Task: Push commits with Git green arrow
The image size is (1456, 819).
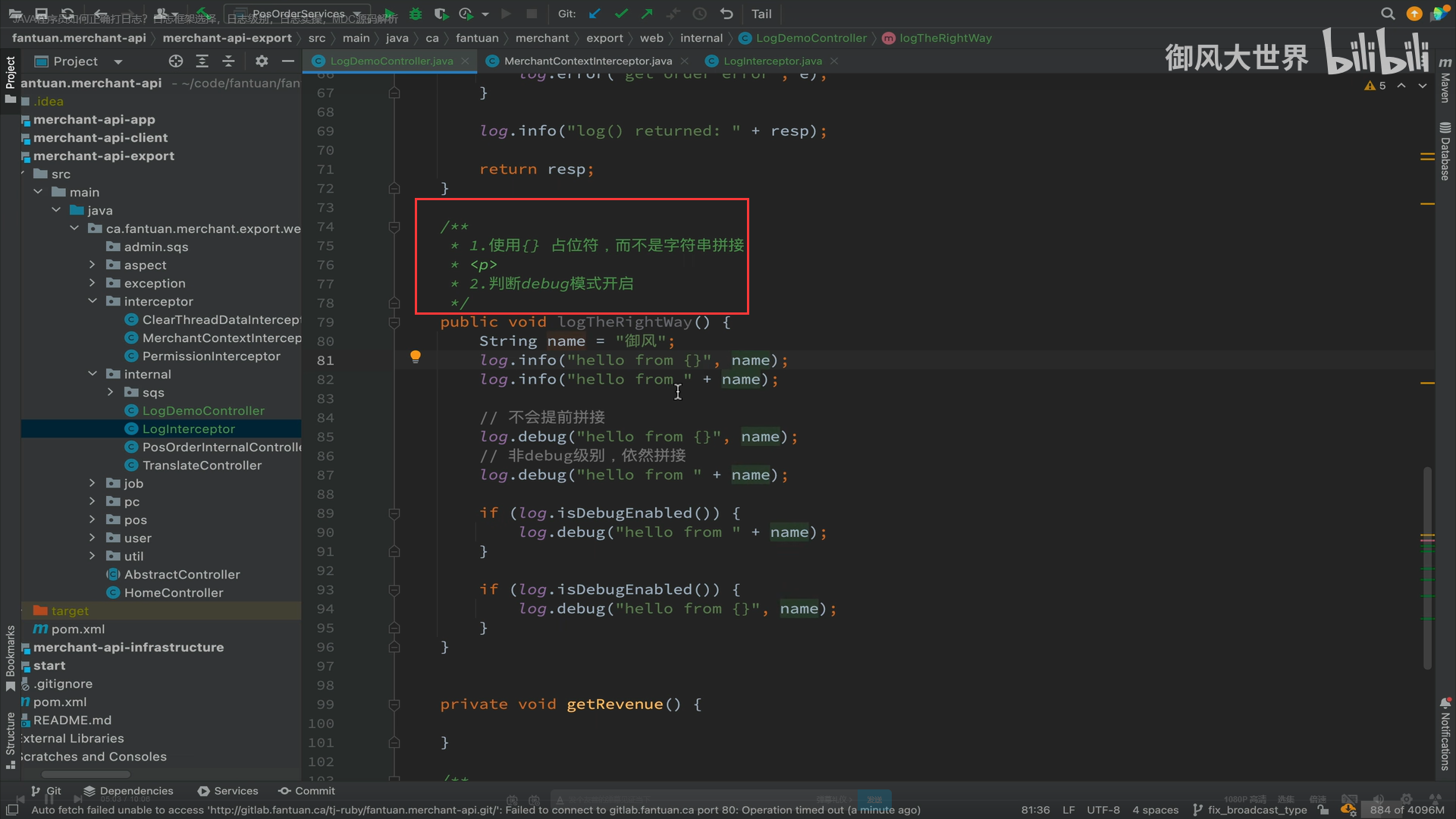Action: coord(647,14)
